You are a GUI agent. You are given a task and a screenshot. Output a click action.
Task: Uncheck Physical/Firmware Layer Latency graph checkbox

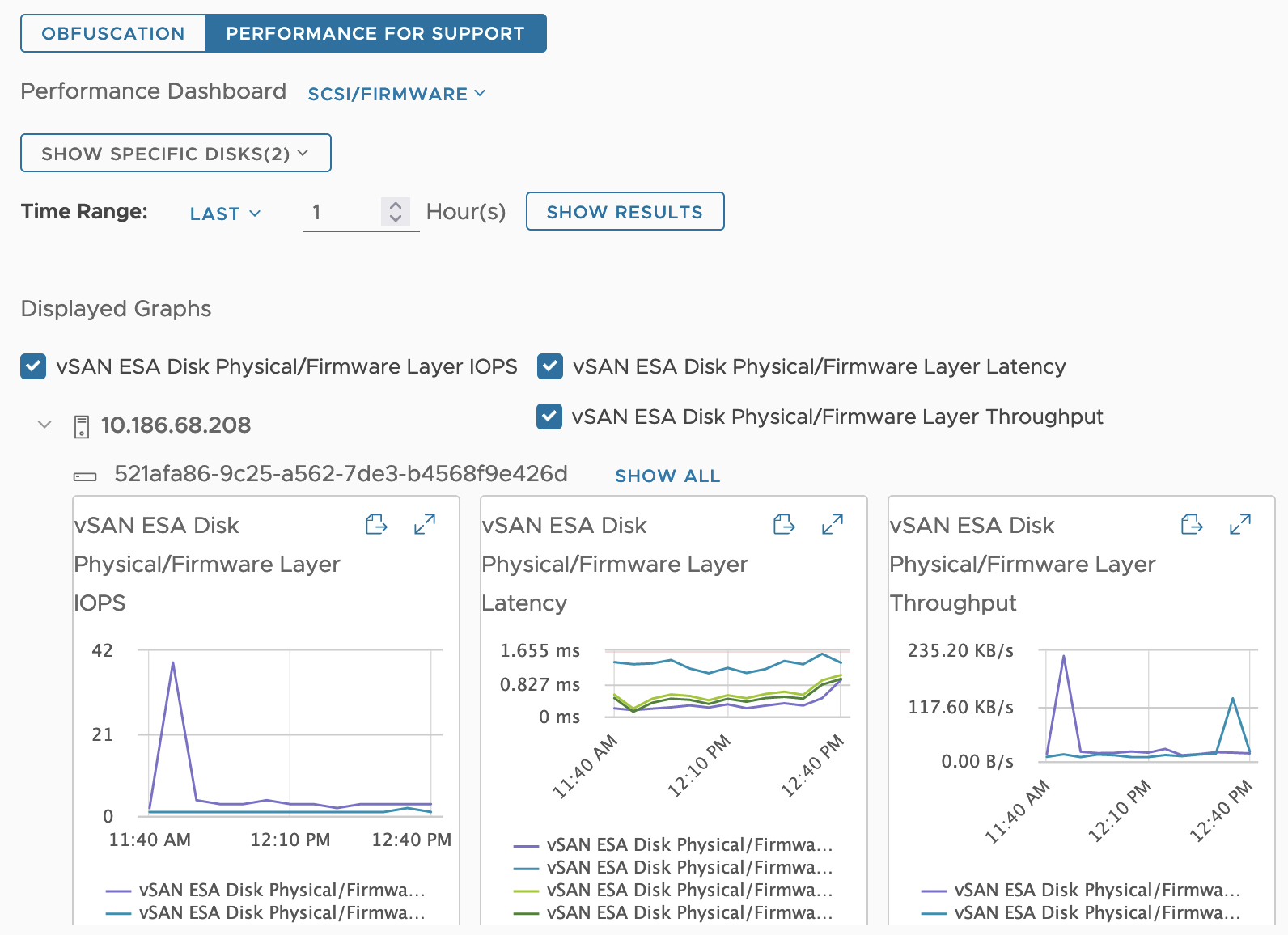550,366
